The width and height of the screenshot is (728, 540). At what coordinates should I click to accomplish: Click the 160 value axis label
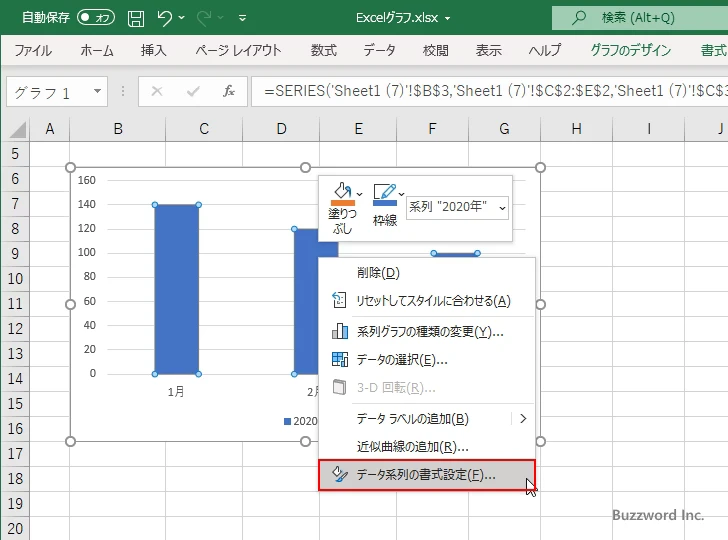(x=86, y=180)
